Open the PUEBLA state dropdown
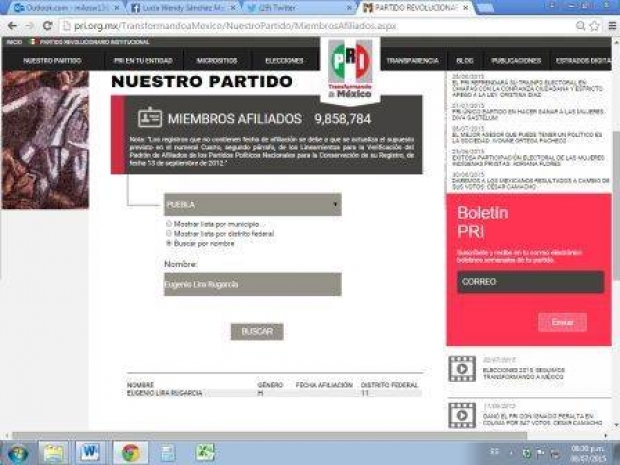Viewport: 620px width, 465px height. click(253, 204)
